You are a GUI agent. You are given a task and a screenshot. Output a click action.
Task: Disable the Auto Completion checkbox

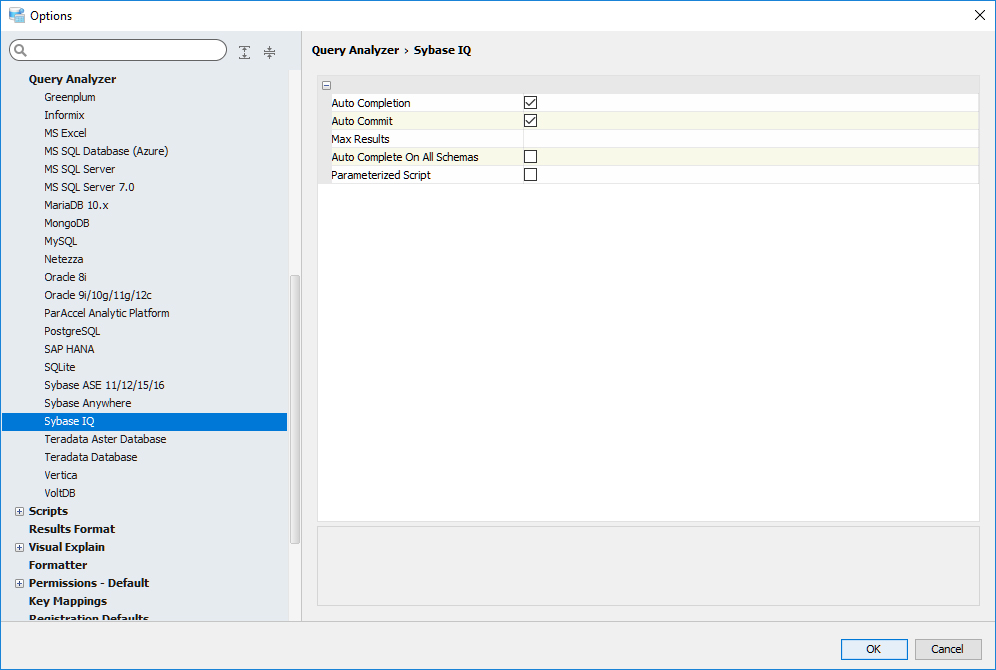[531, 103]
